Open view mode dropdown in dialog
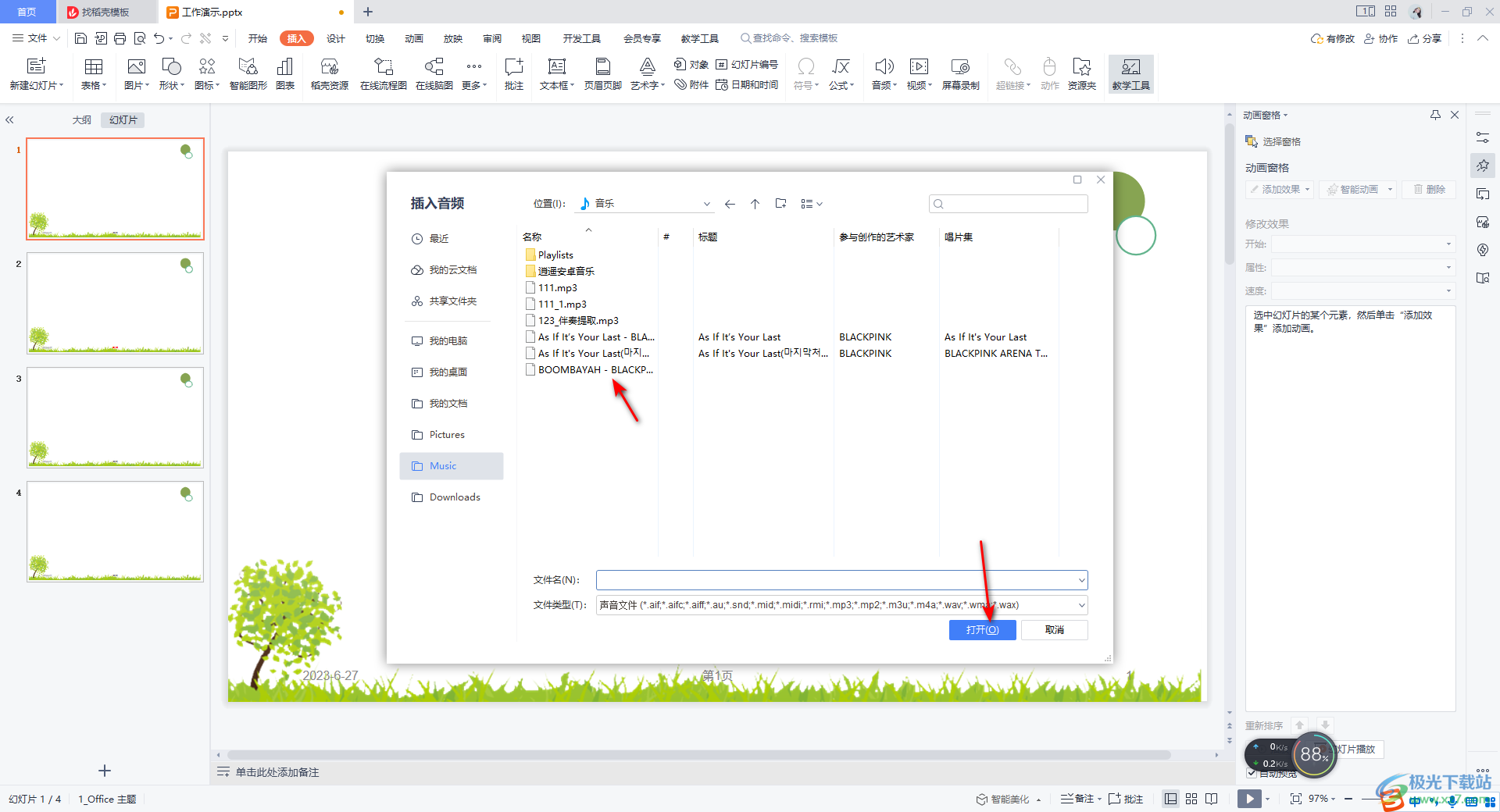The height and width of the screenshot is (812, 1500). 812,204
